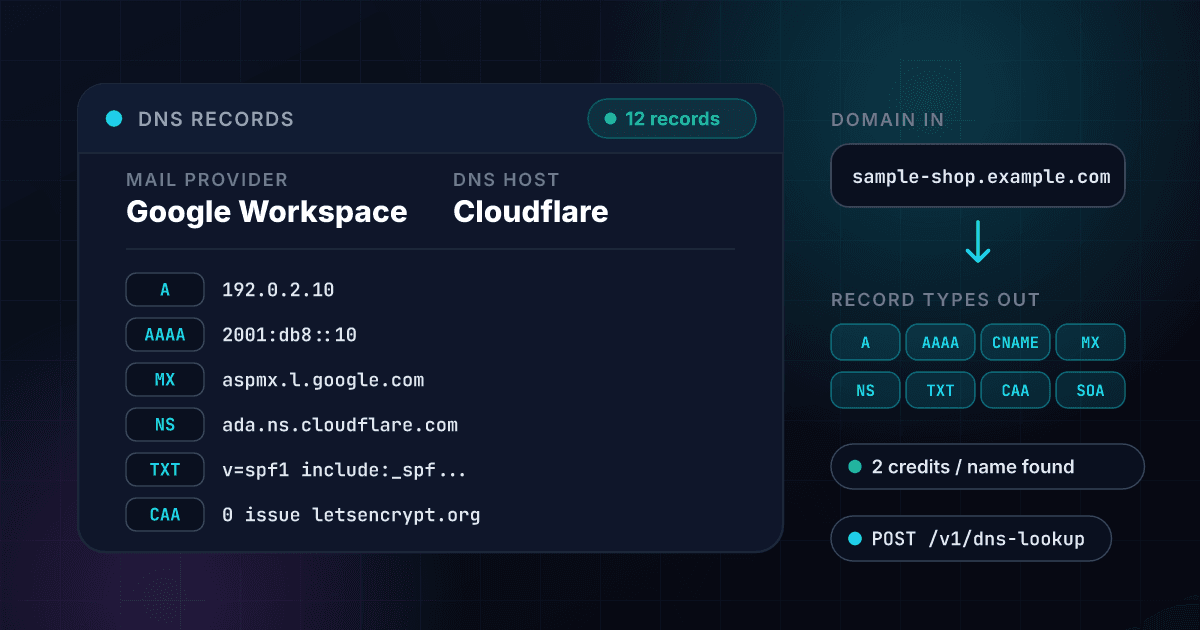Select the 2001:db8::10 IPv6 value
This screenshot has width=1200, height=630.
289,335
